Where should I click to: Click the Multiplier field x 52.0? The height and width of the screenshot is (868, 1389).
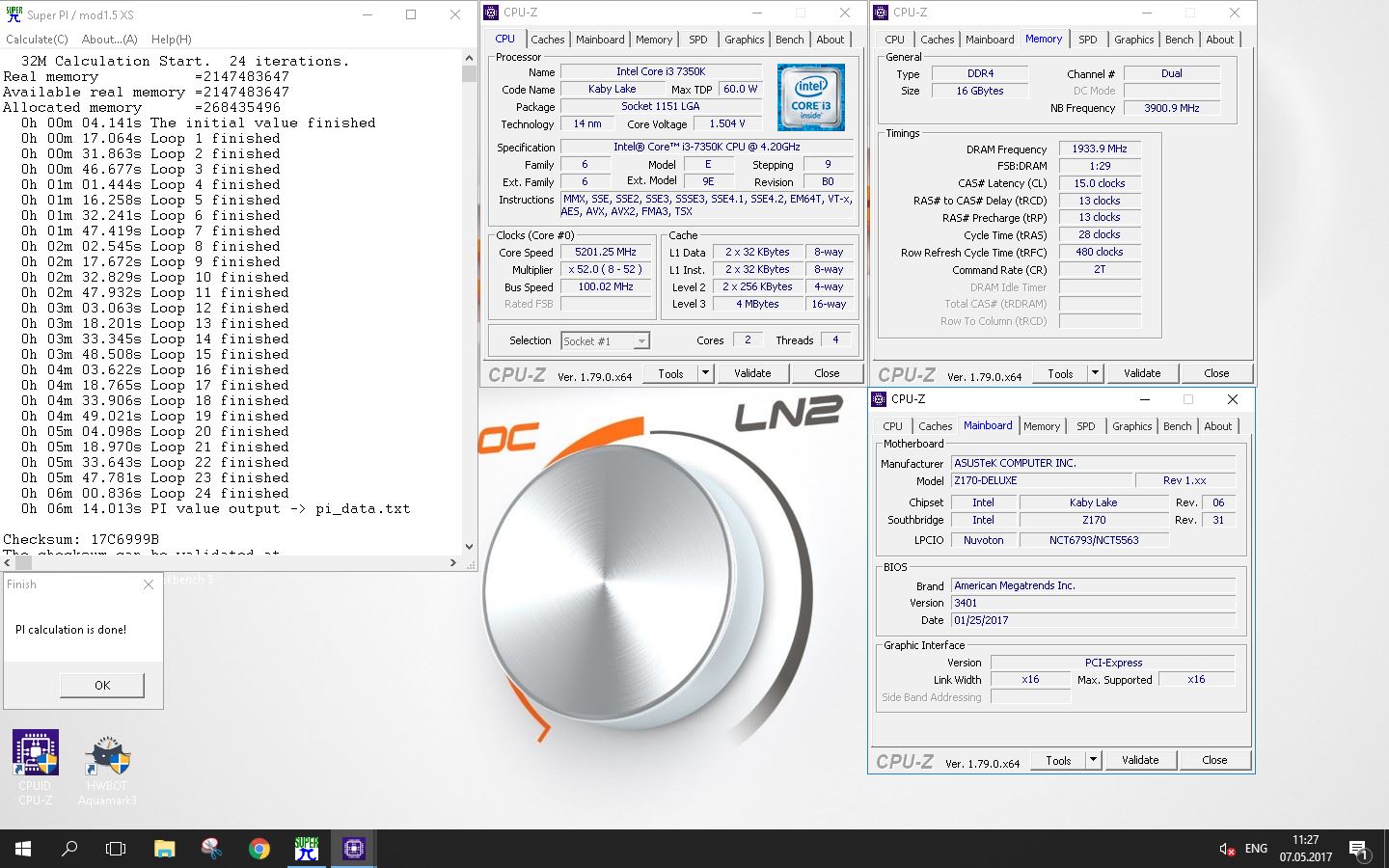(606, 270)
